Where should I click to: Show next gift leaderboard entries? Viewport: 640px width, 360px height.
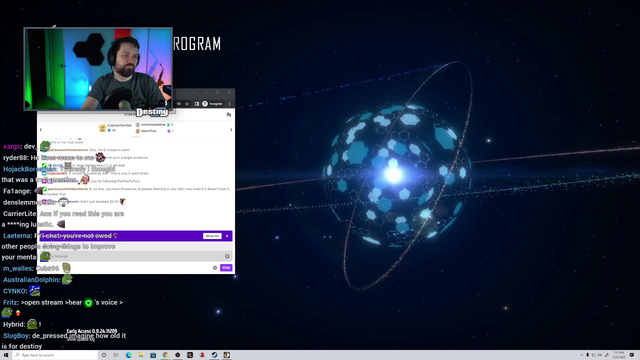[x=231, y=130]
